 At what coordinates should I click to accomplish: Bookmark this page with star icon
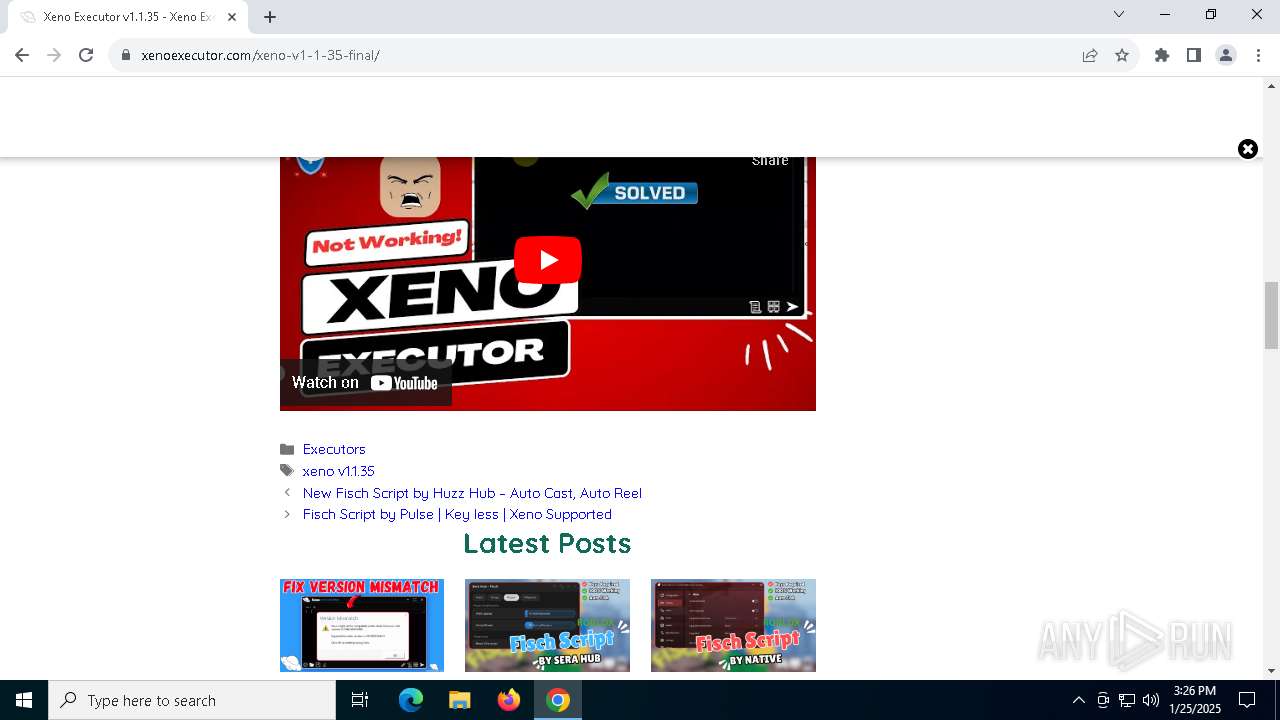(x=1122, y=55)
